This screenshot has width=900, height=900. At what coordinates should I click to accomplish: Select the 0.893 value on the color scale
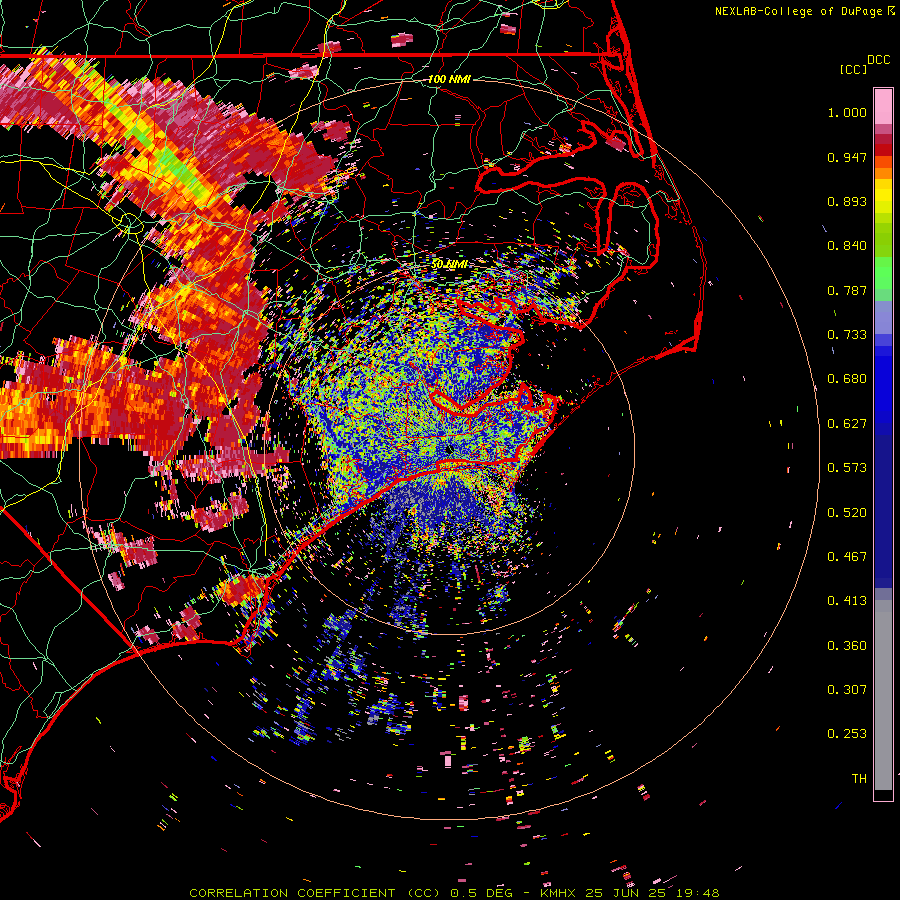coord(847,201)
